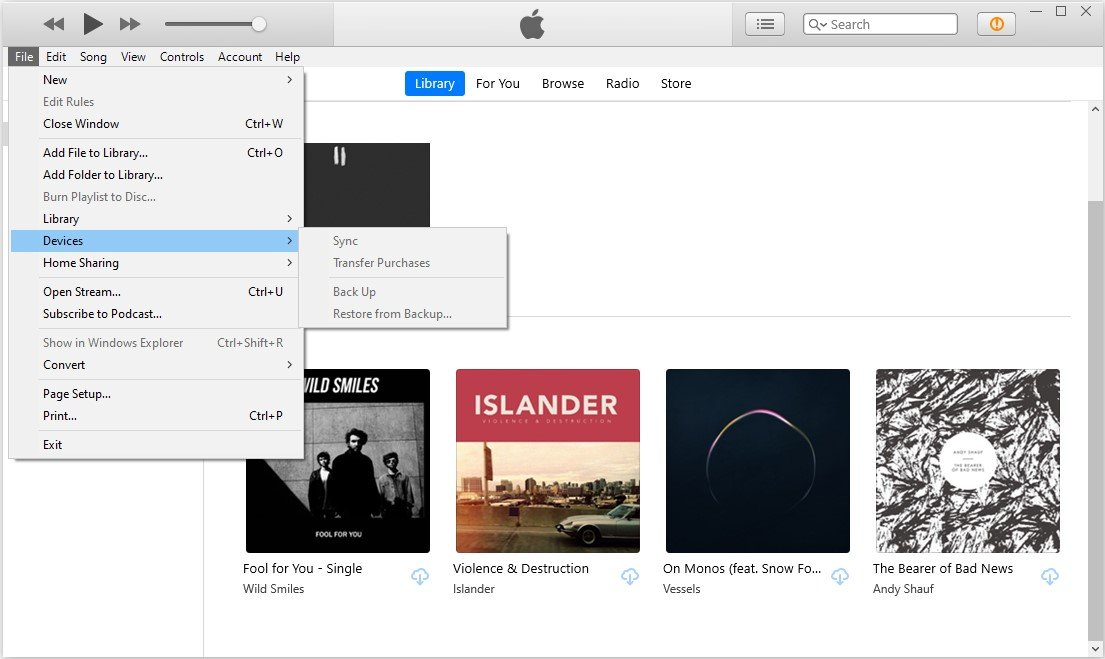This screenshot has height=659, width=1105.
Task: Select Subscribe to Podcast... entry
Action: tap(156, 314)
